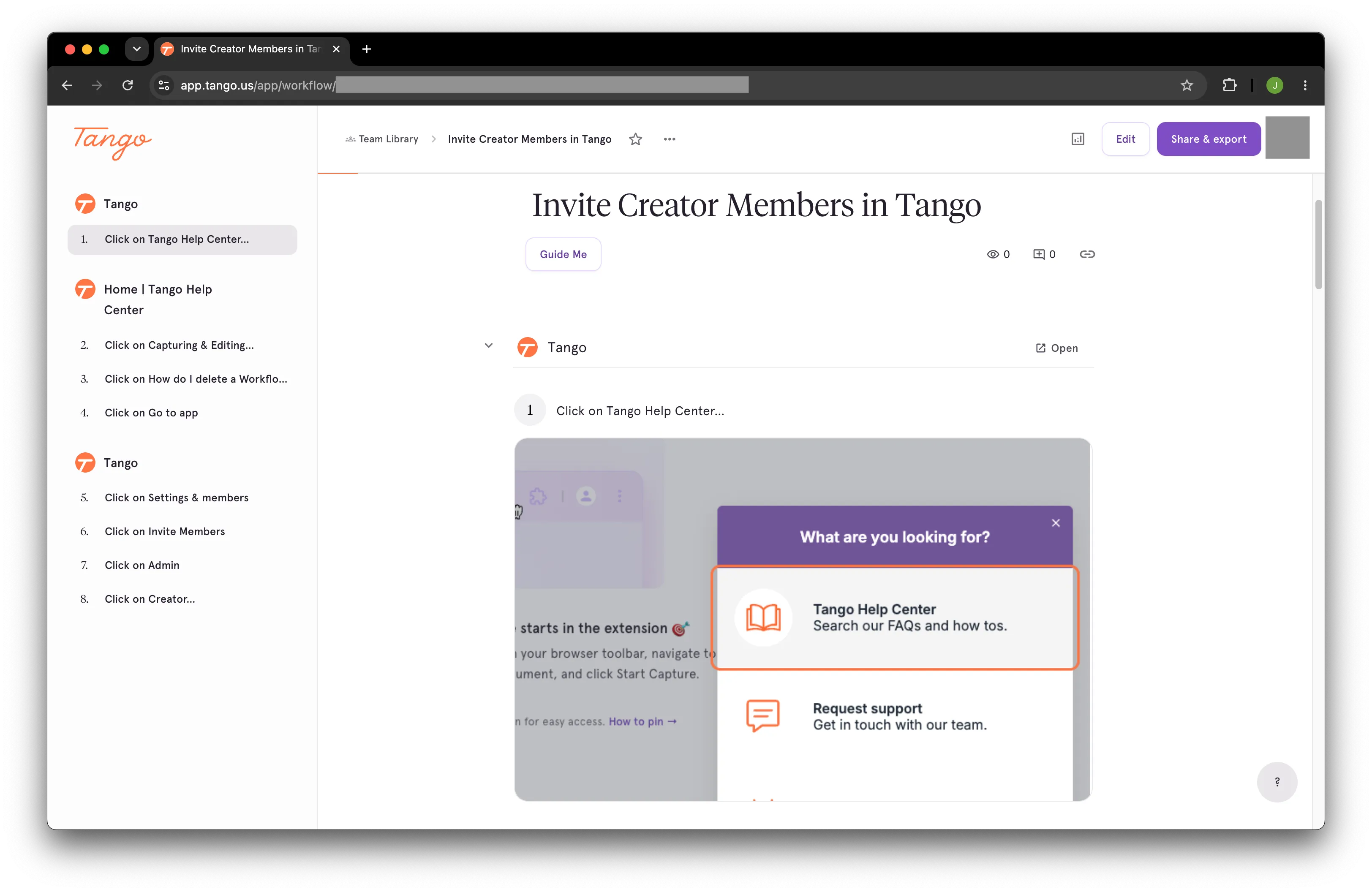
Task: Select step 3 How do I delete a Workflow
Action: click(182, 378)
